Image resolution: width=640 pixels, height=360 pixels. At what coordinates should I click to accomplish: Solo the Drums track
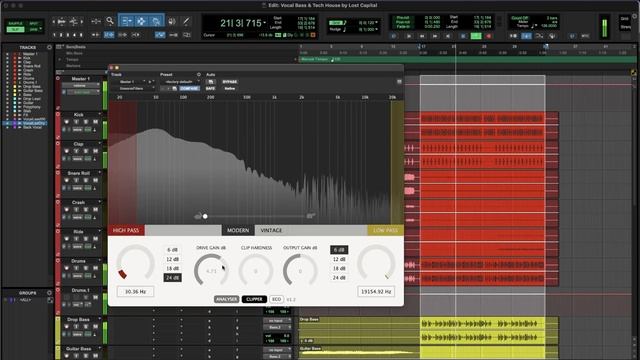[x=86, y=268]
